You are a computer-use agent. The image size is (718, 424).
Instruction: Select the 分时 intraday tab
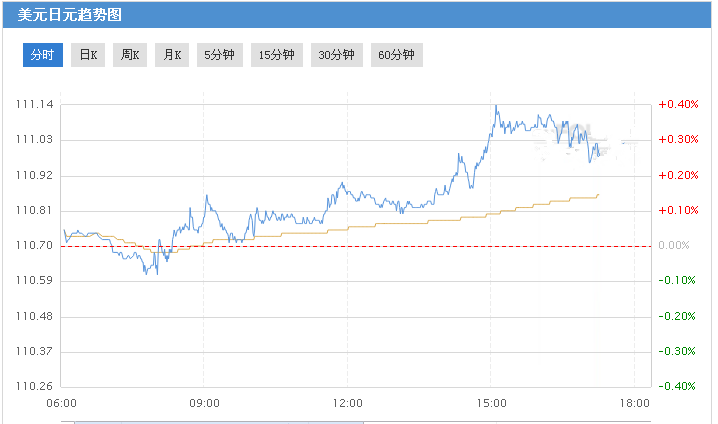(43, 55)
